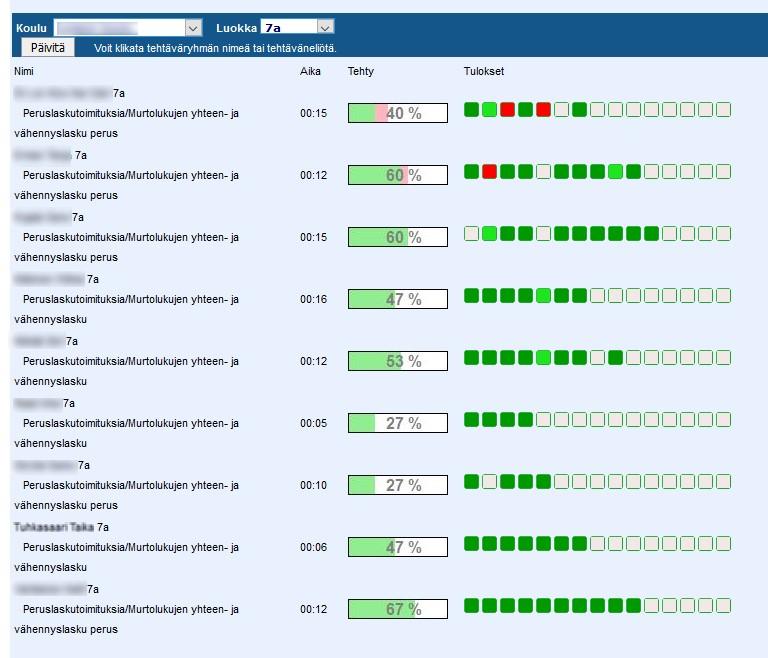Click the light green square in the 40 % row
The width and height of the screenshot is (768, 658).
coord(489,110)
